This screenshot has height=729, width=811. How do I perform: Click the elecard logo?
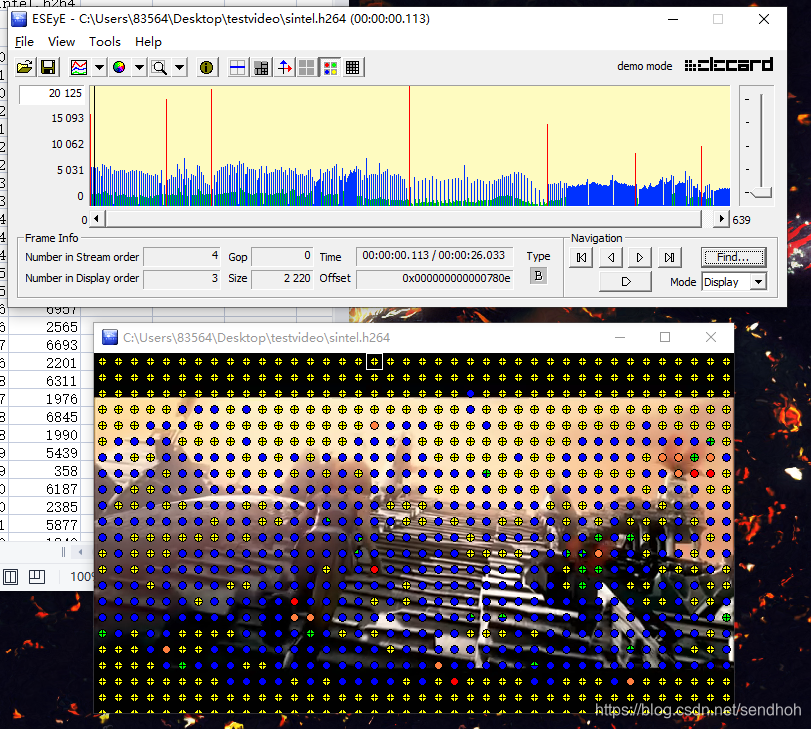(728, 65)
